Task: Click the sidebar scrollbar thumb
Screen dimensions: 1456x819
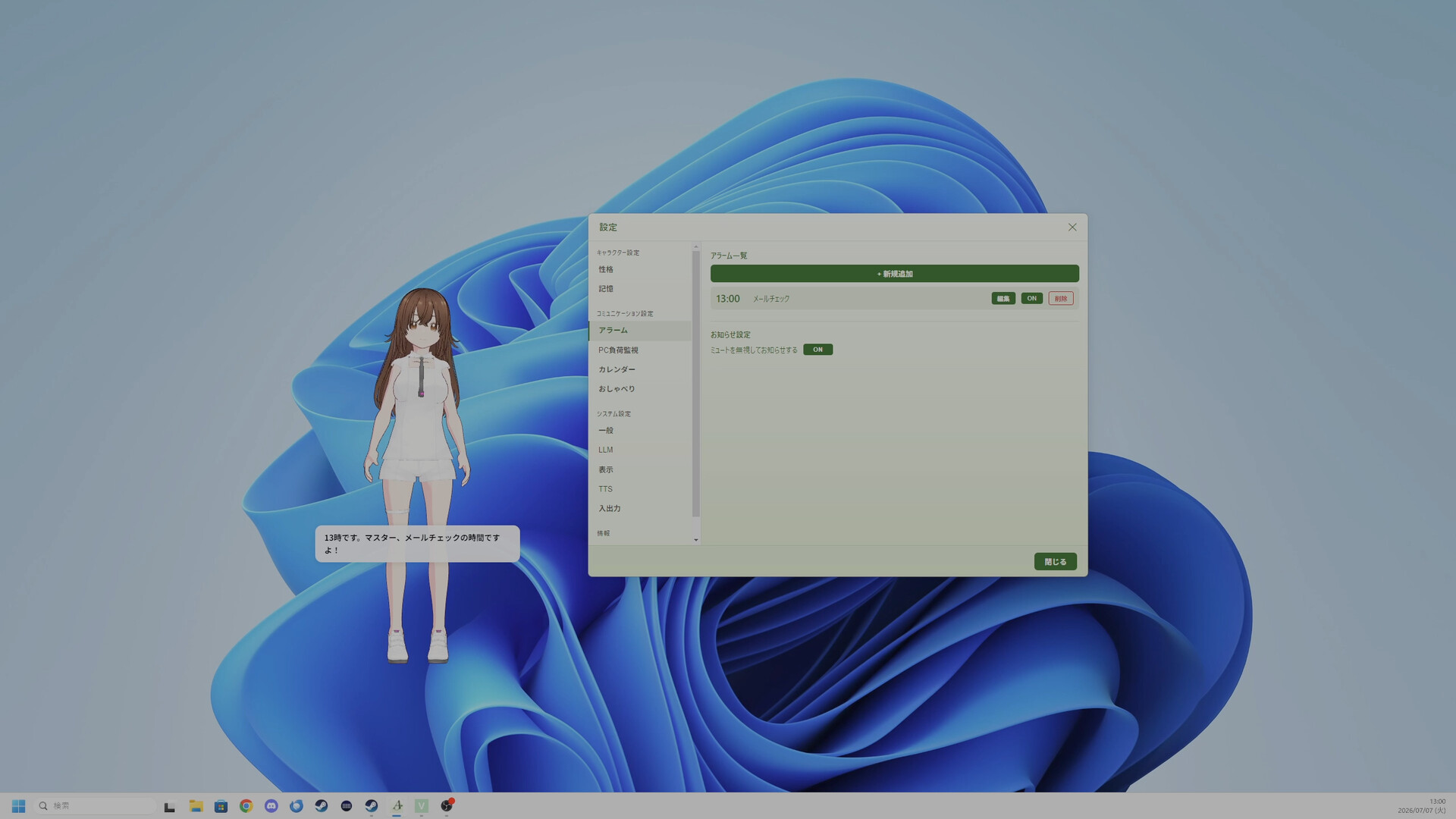Action: point(696,384)
